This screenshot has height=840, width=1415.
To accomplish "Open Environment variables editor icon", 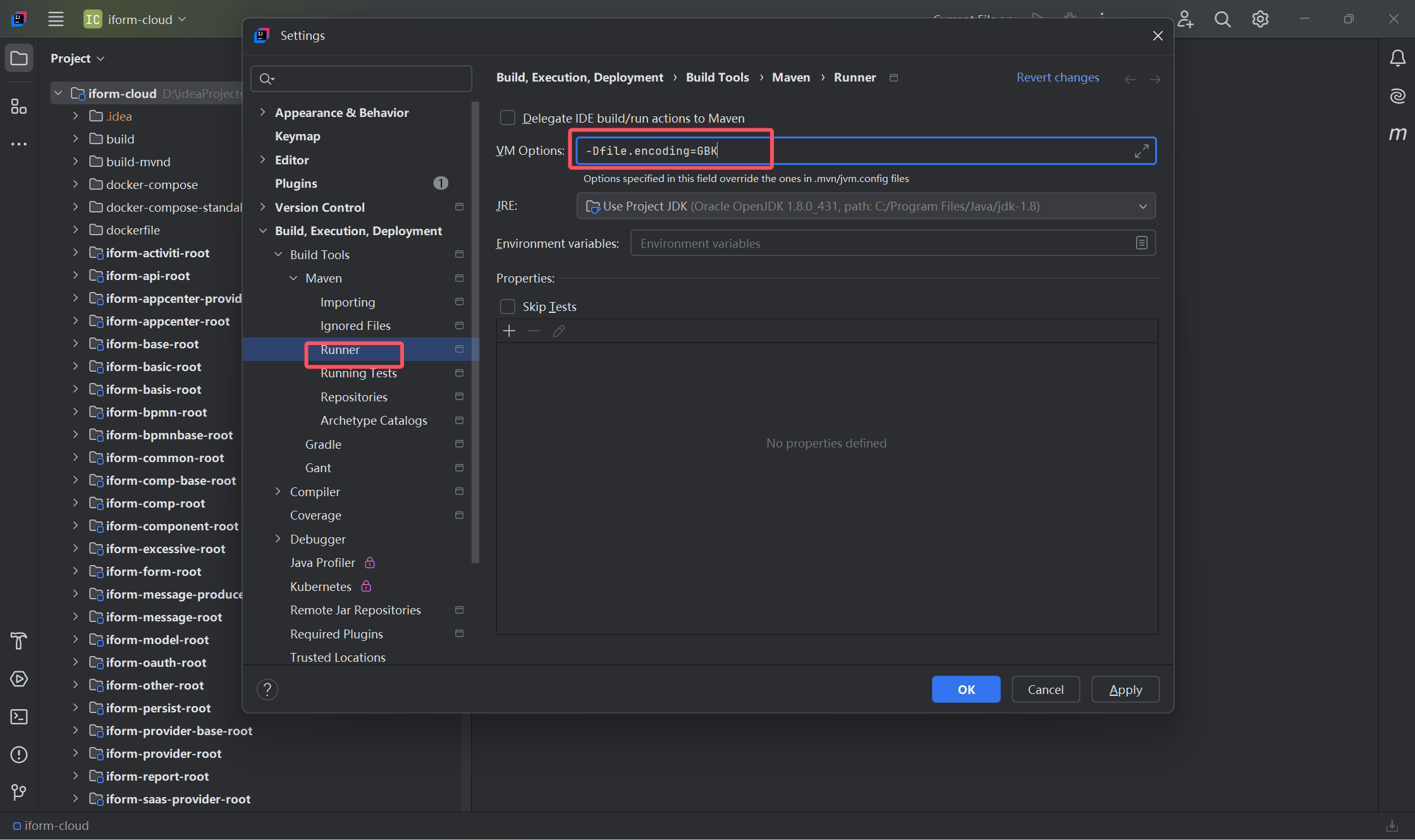I will pos(1141,243).
